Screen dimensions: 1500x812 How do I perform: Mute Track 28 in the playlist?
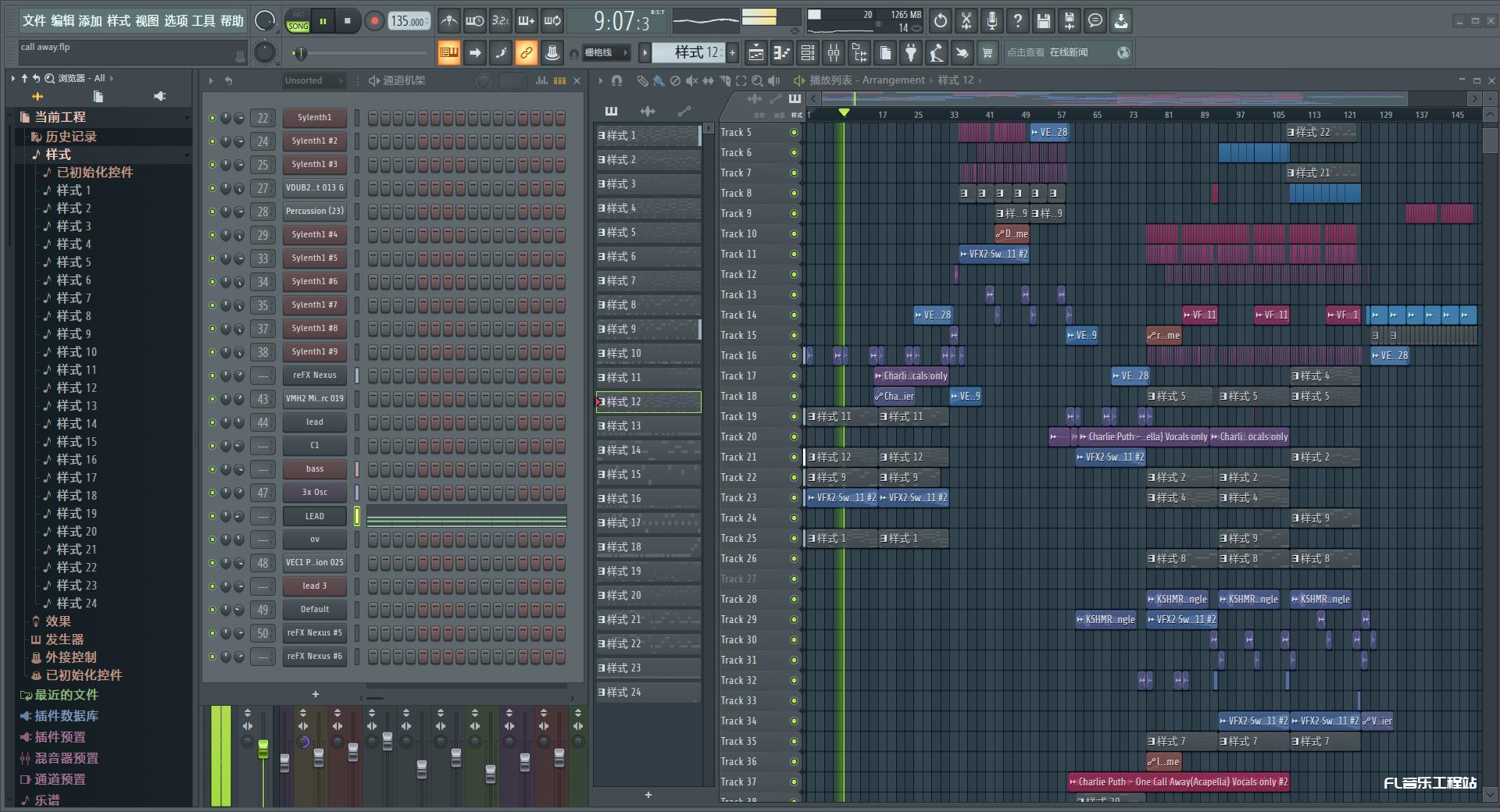[x=794, y=599]
